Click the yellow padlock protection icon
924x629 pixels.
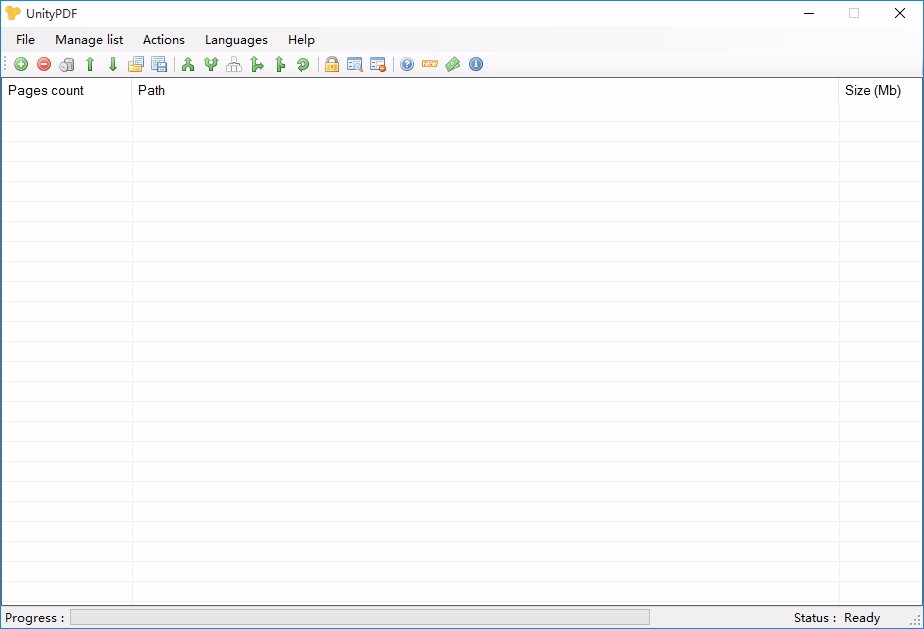click(x=332, y=64)
